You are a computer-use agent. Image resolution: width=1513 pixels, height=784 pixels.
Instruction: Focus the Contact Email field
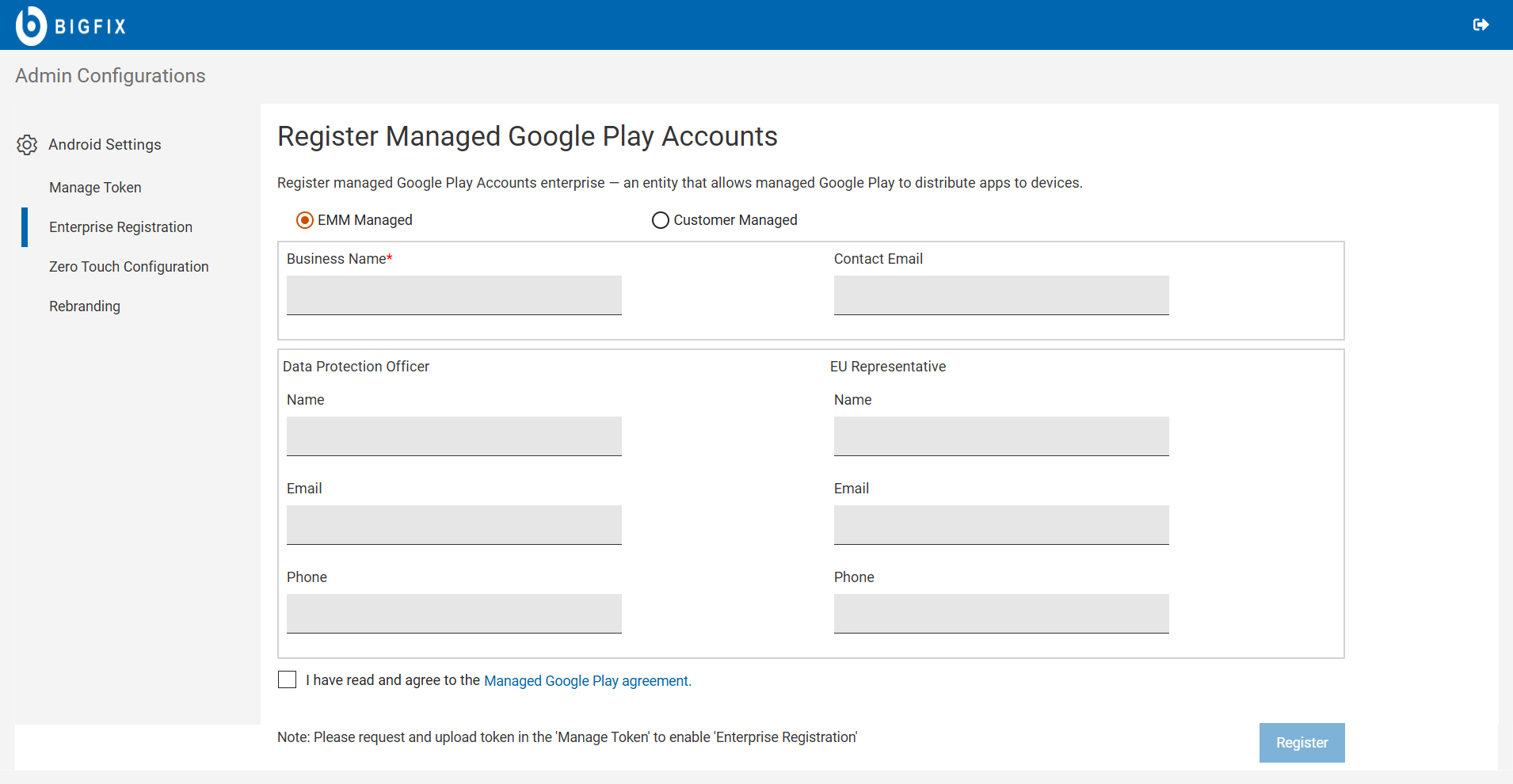1001,295
